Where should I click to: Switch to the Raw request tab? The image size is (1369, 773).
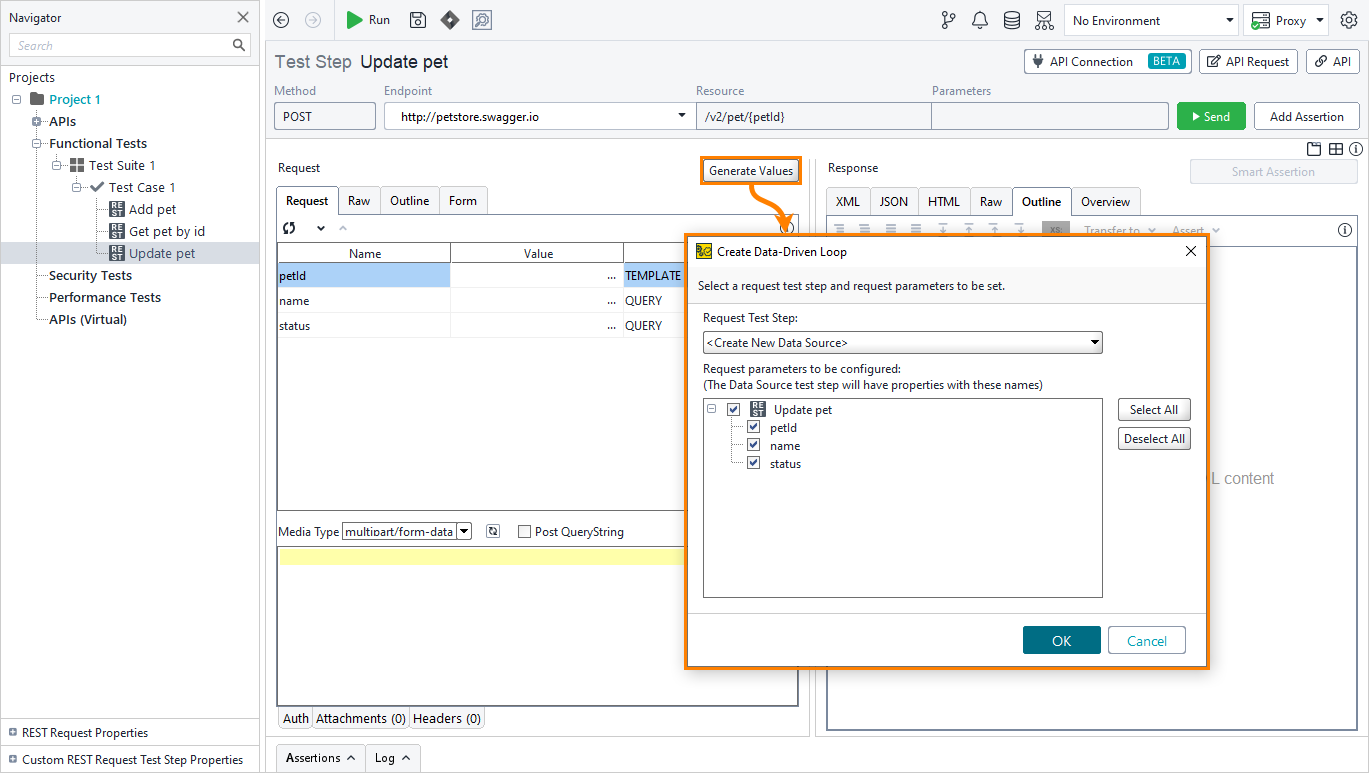click(x=359, y=200)
